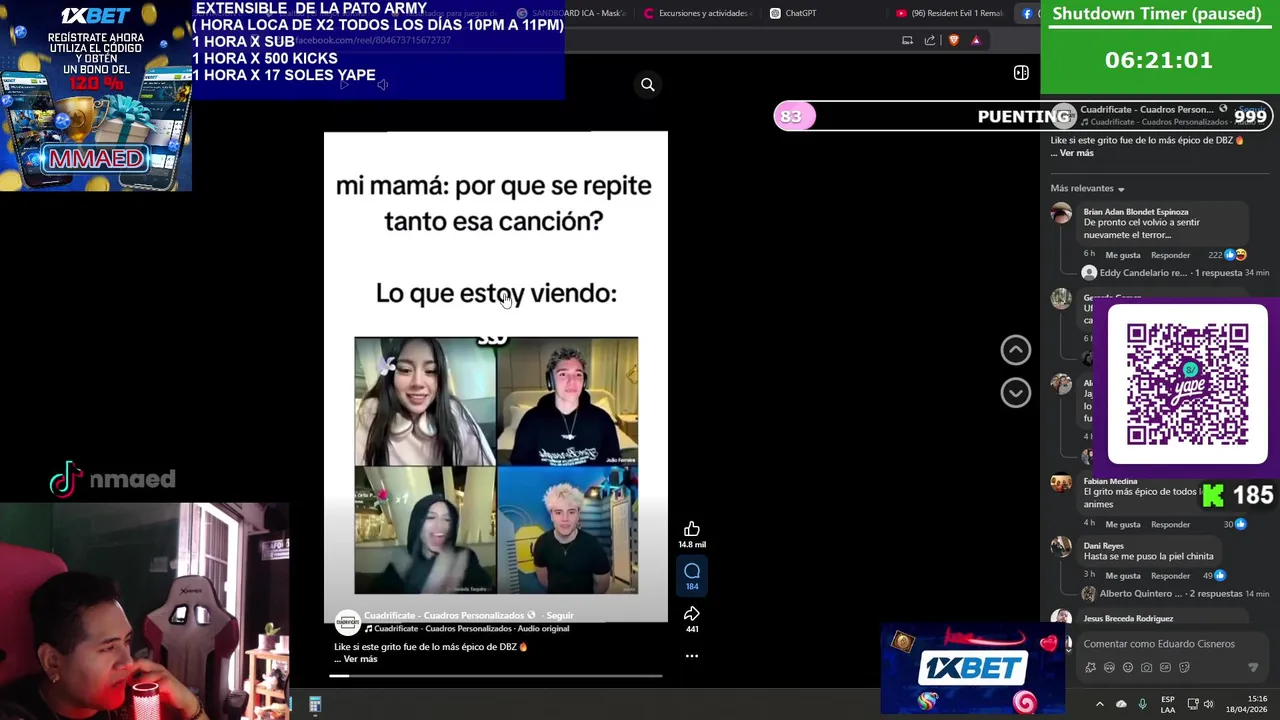Click the screen cast icon in address bar
Image resolution: width=1280 pixels, height=720 pixels.
(x=907, y=40)
